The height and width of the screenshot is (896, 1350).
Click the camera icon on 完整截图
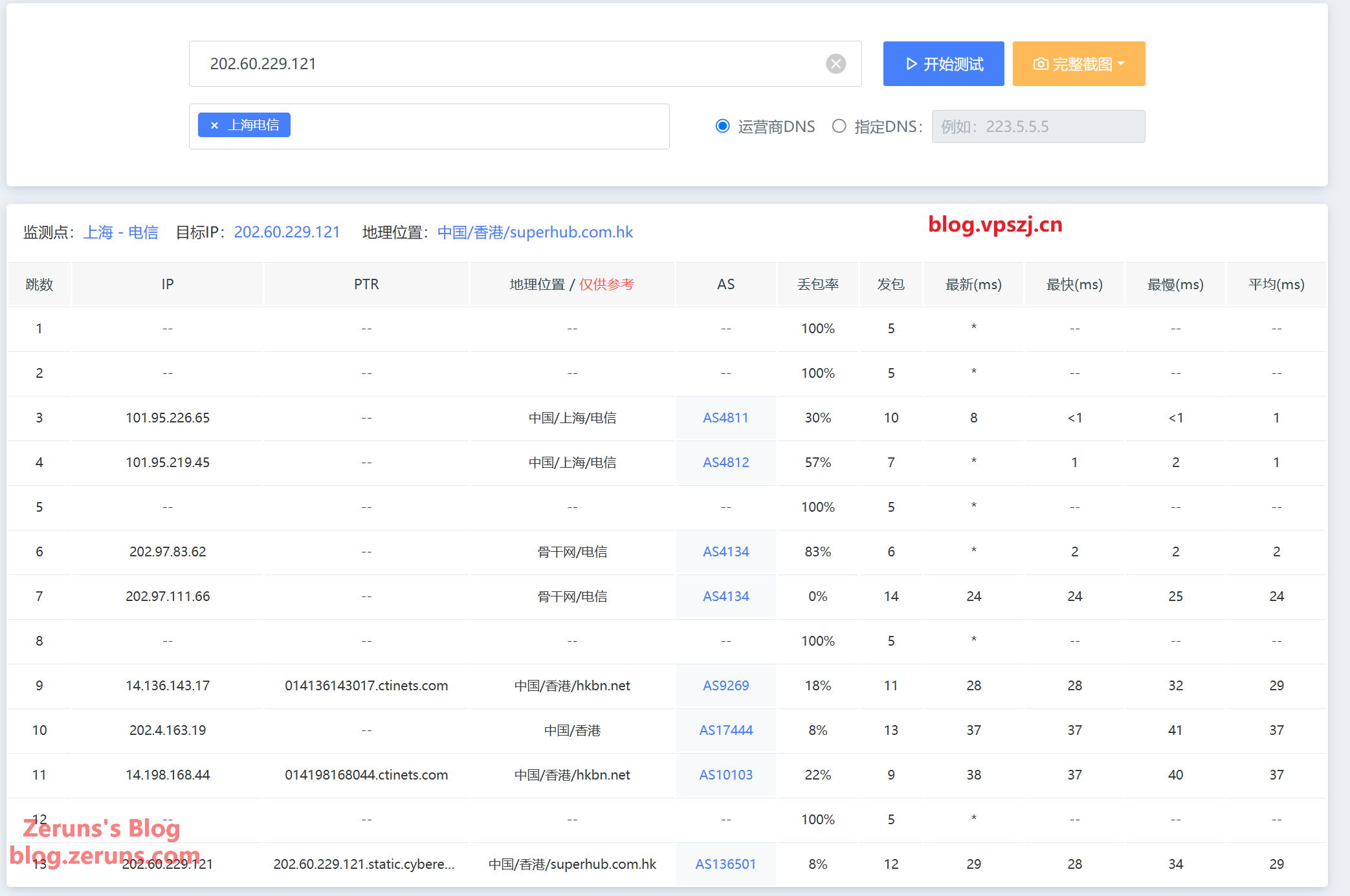pos(1040,64)
